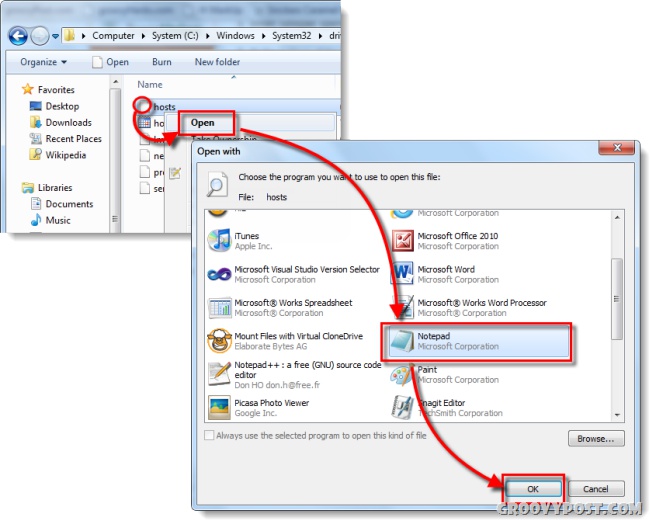Expand arrow after System (C:) breadcrumb
Viewport: 650px width, 520px height.
tap(207, 36)
